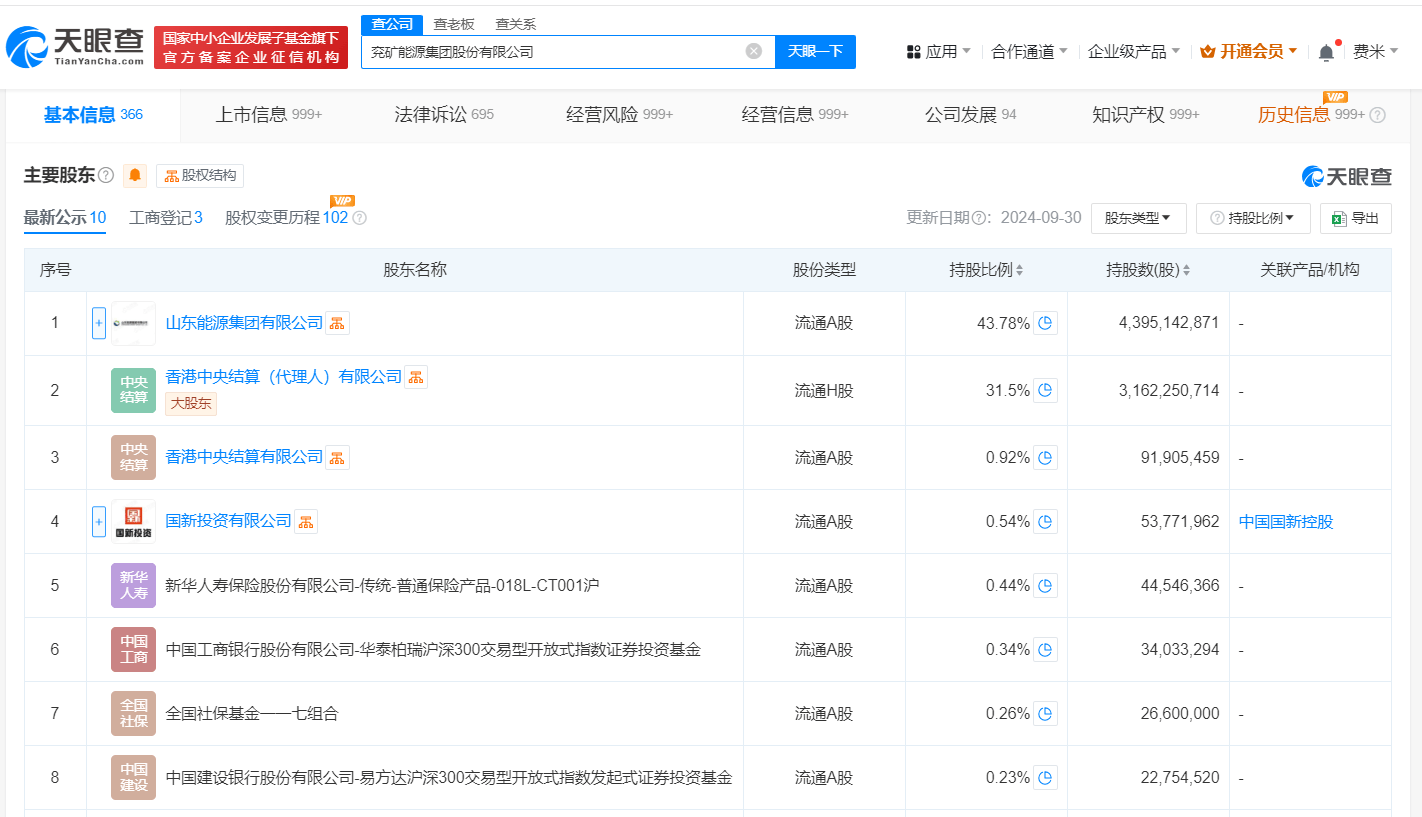Viewport: 1422px width, 817px height.
Task: Switch to 公司发展 tab
Action: pos(970,115)
